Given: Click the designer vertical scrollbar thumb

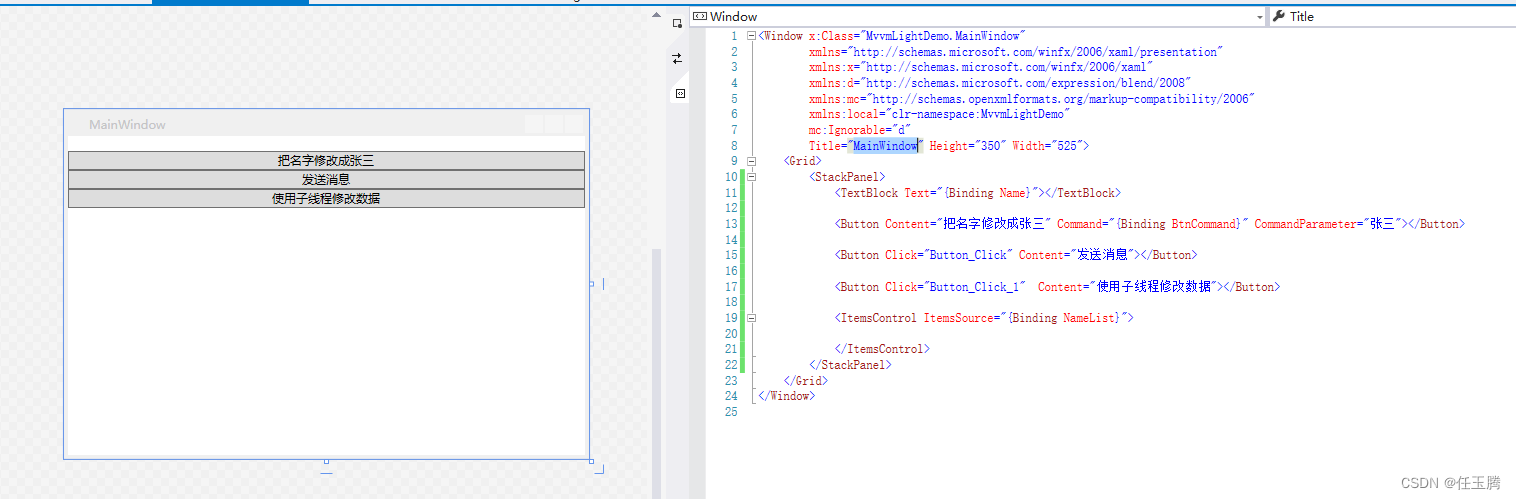Looking at the screenshot, I should coord(657,372).
